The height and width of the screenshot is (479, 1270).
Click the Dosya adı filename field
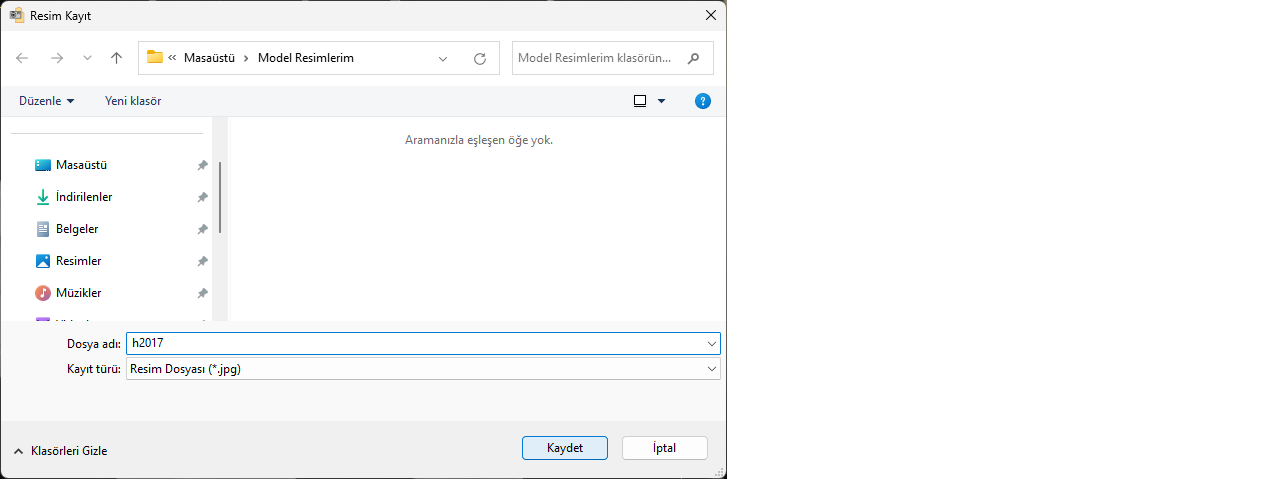[415, 343]
